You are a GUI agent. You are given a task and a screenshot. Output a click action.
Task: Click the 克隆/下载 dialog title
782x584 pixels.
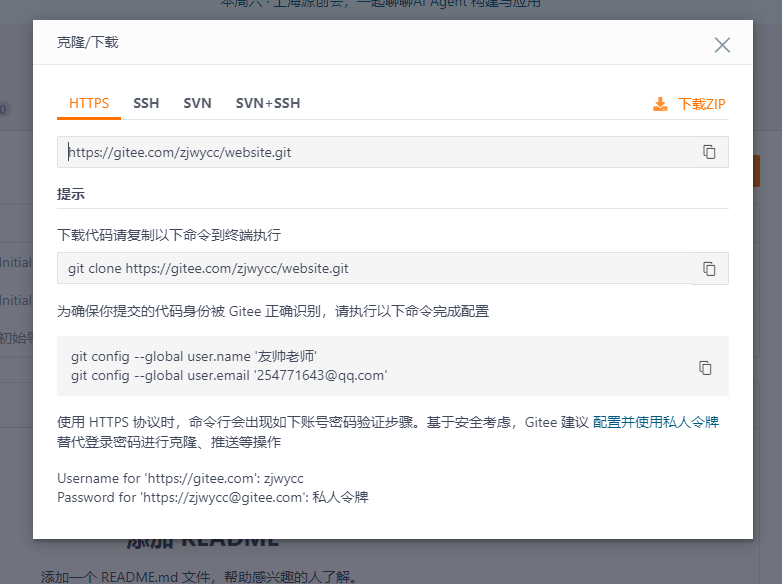88,42
